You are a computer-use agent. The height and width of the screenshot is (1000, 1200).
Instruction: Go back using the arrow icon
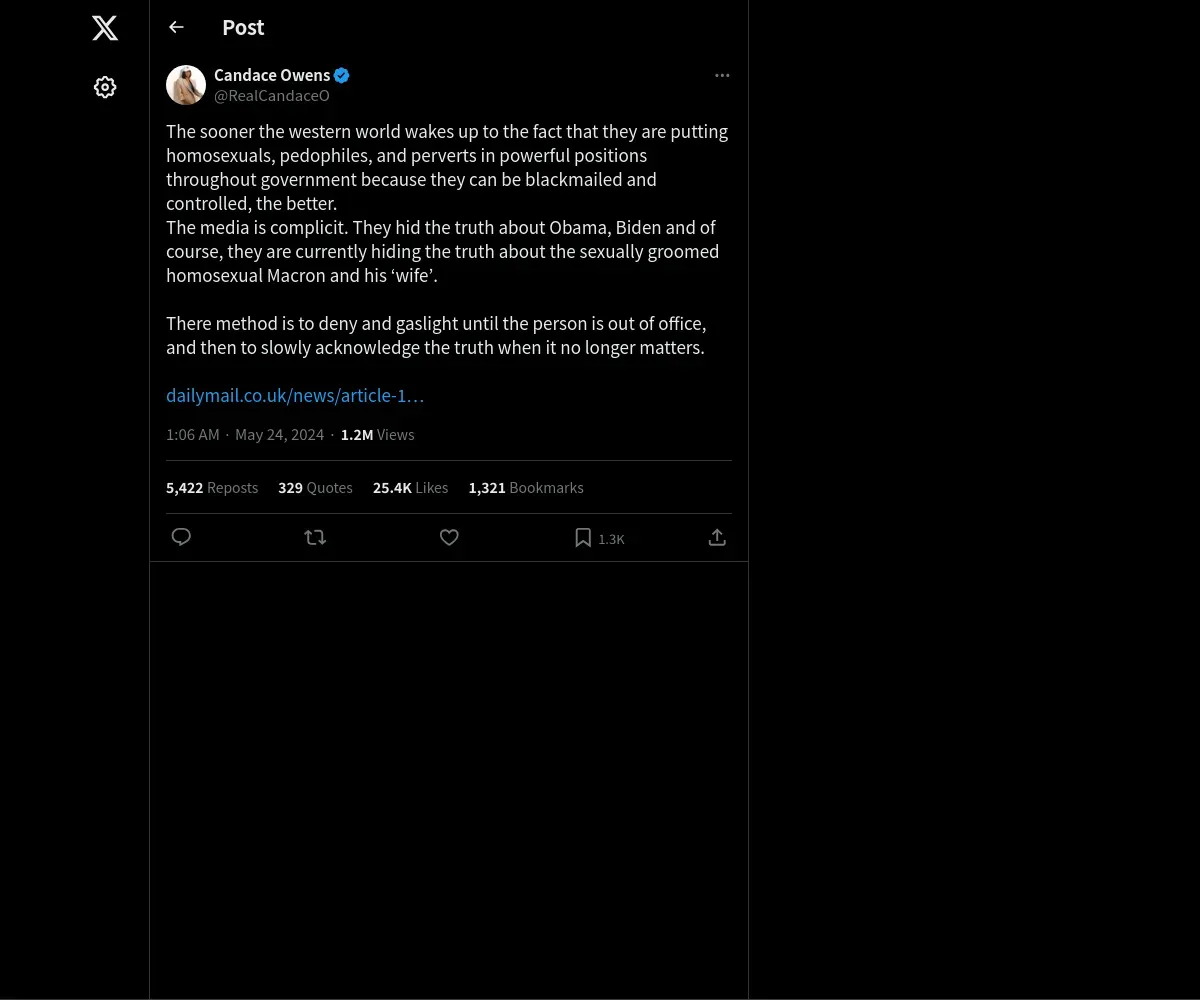[176, 27]
